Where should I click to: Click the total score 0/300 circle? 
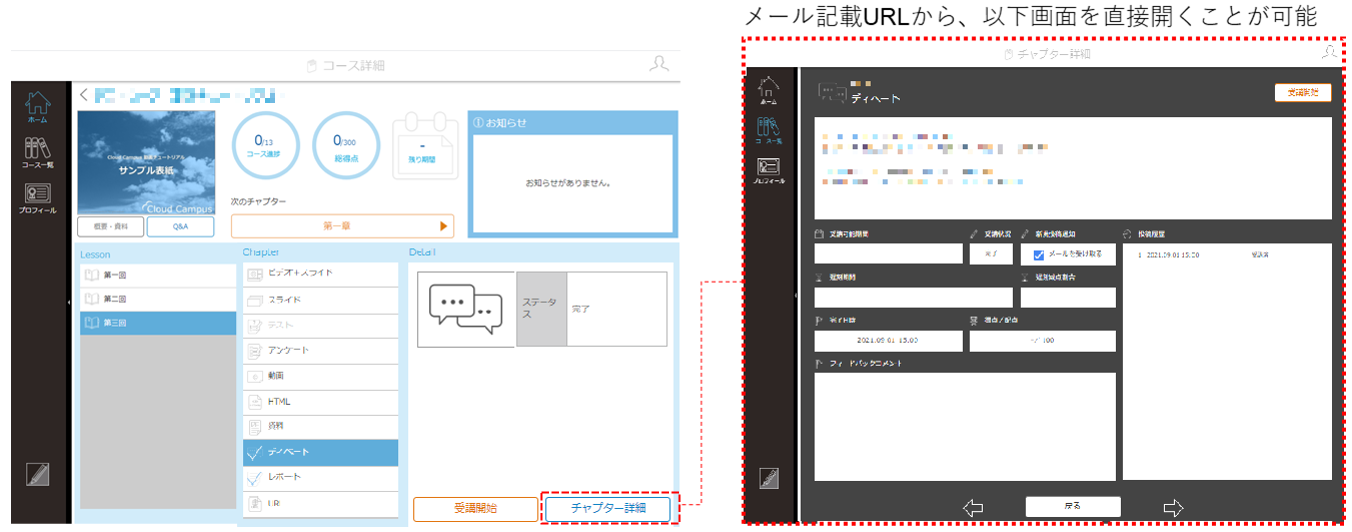346,146
